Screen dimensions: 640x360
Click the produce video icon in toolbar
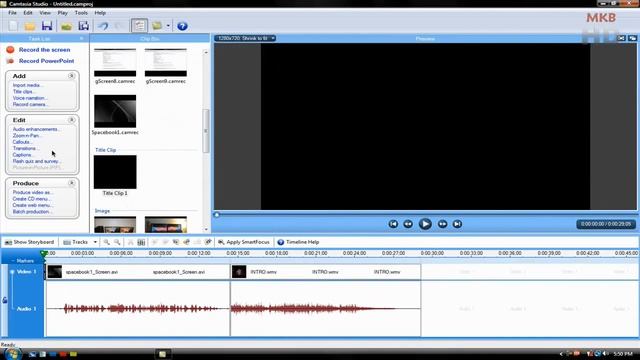tap(84, 26)
